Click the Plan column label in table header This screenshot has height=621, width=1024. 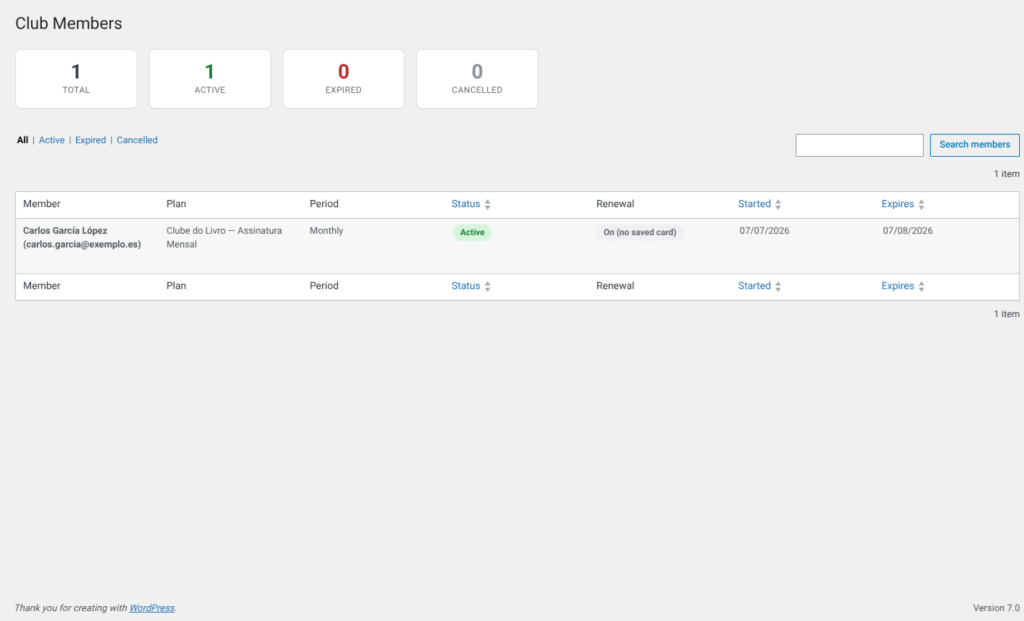click(x=176, y=204)
